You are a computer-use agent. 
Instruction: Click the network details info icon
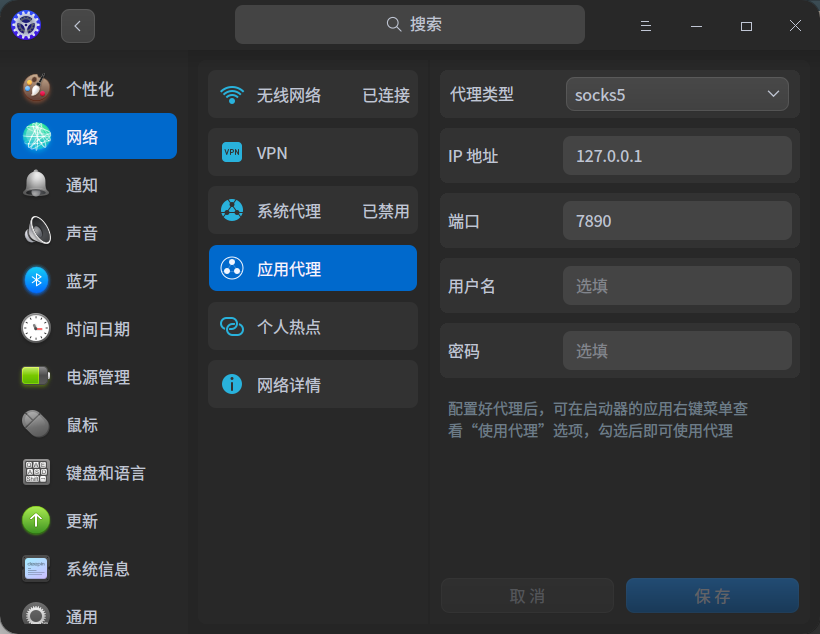click(x=232, y=384)
